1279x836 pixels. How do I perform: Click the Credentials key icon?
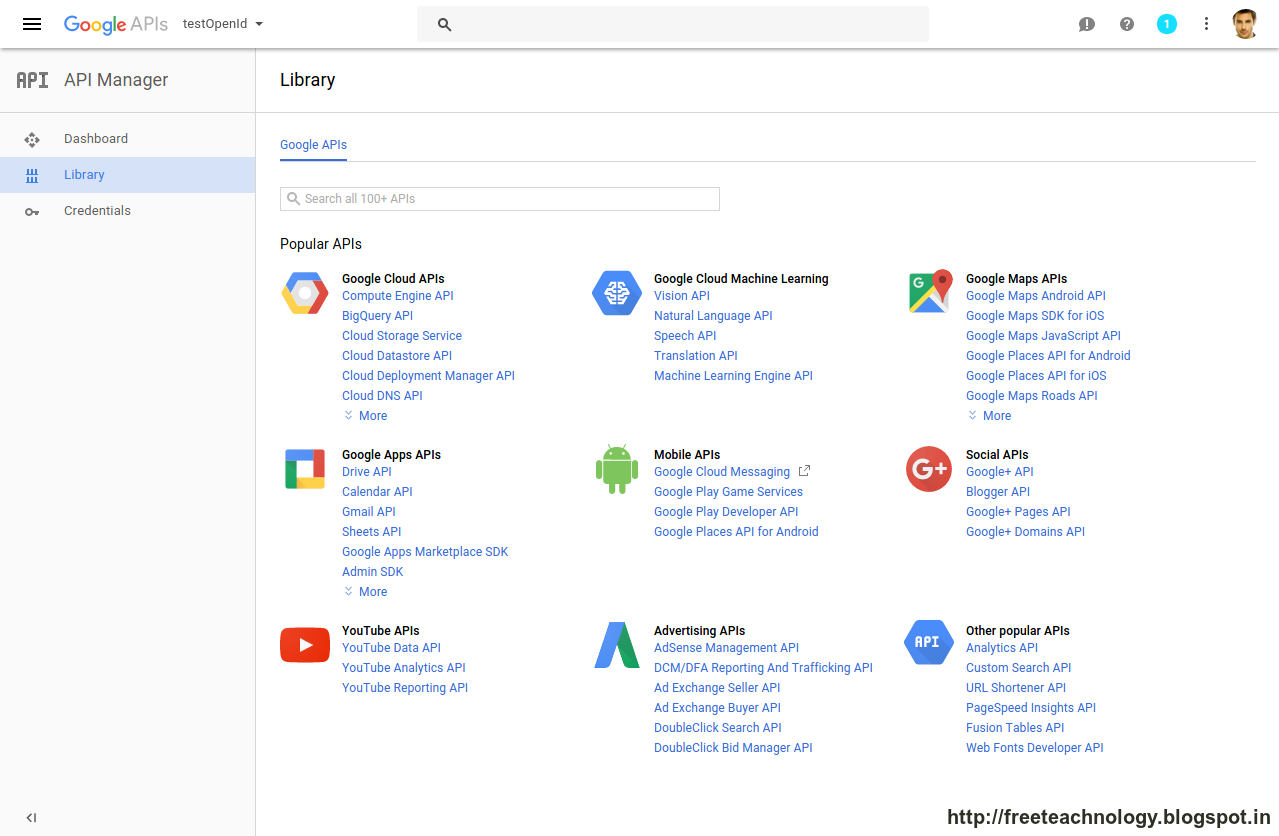(32, 211)
